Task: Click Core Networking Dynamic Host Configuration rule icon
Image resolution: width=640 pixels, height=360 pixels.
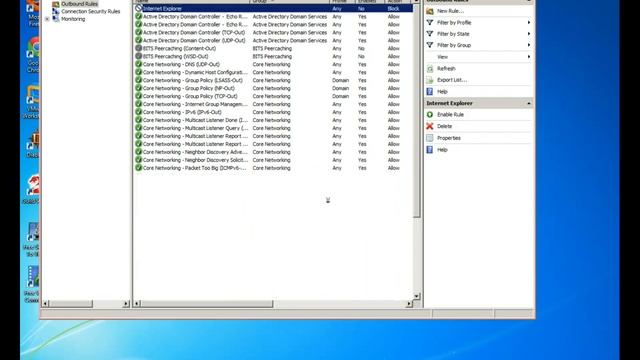Action: point(138,72)
